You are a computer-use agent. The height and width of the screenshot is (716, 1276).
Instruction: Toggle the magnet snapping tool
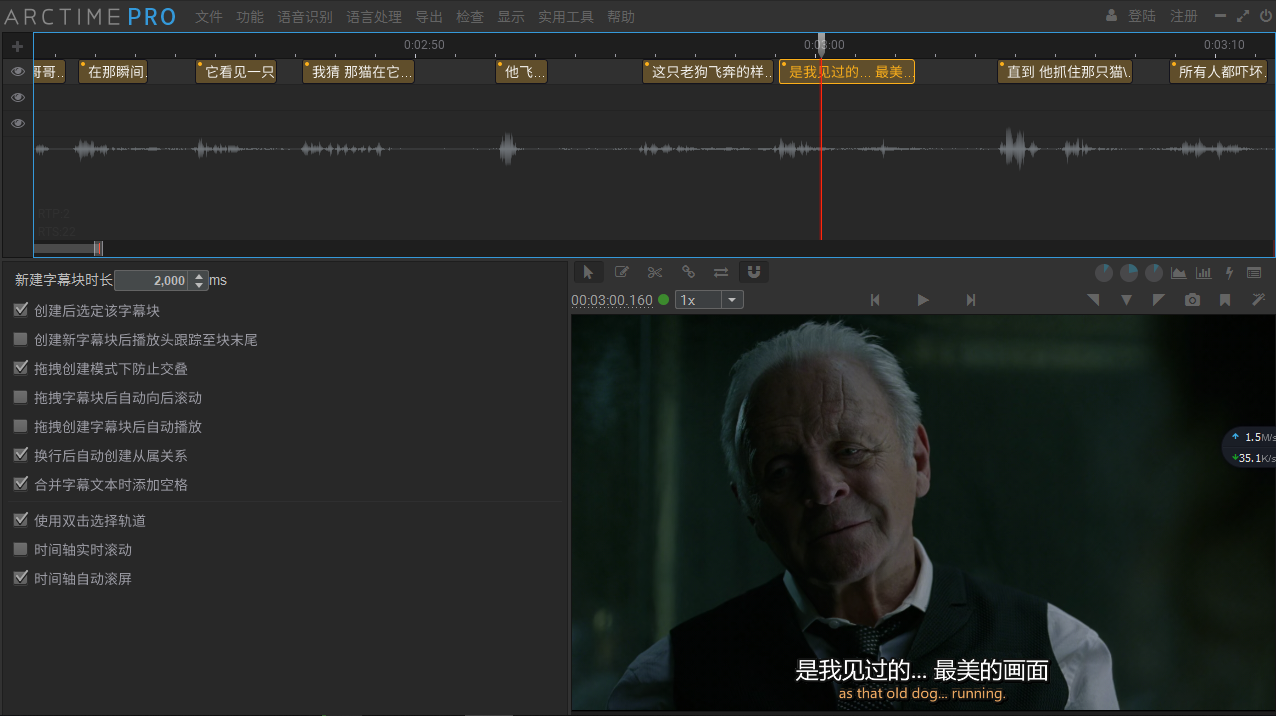(x=755, y=272)
